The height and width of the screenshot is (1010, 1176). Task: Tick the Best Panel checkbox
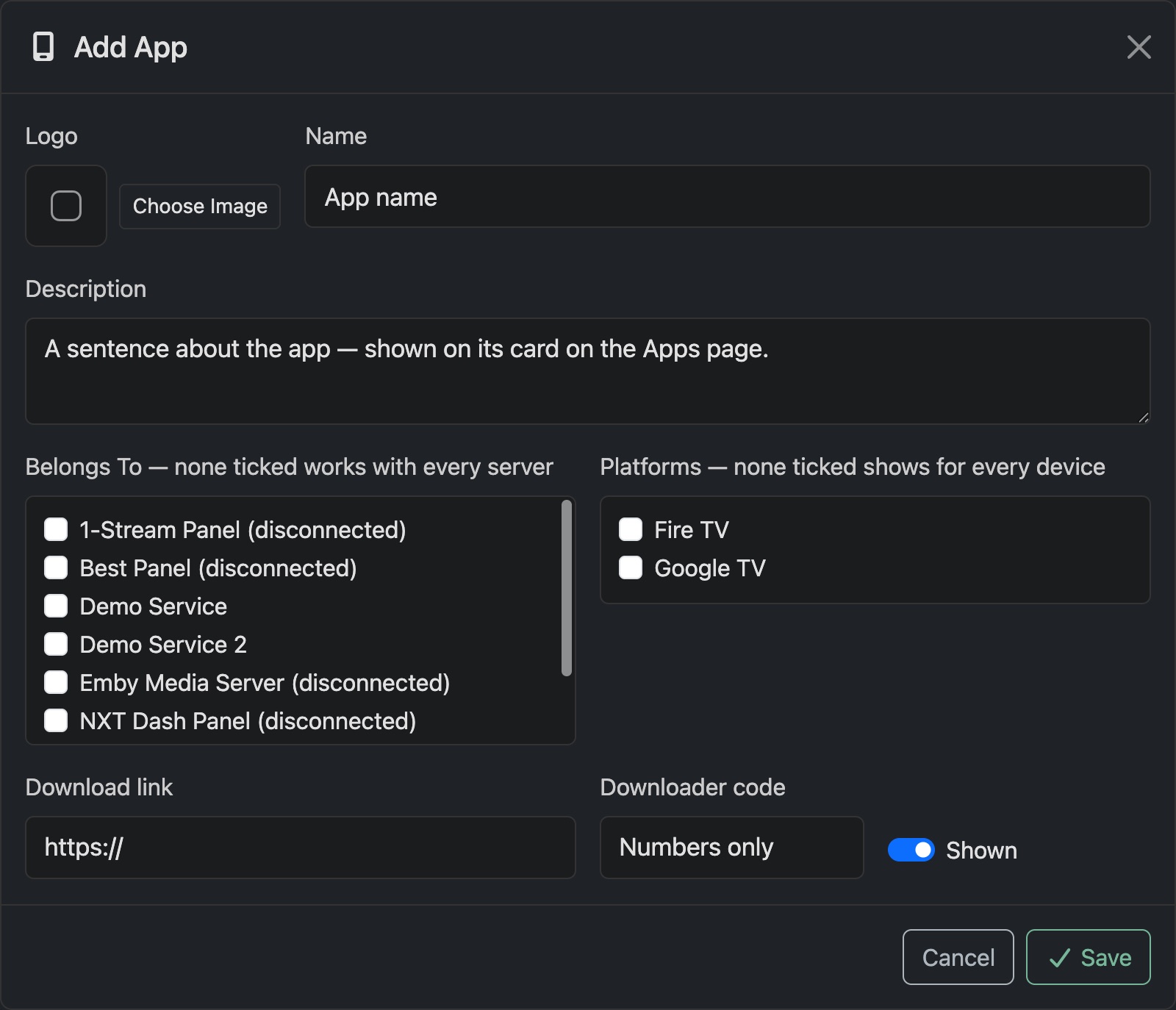click(x=56, y=567)
